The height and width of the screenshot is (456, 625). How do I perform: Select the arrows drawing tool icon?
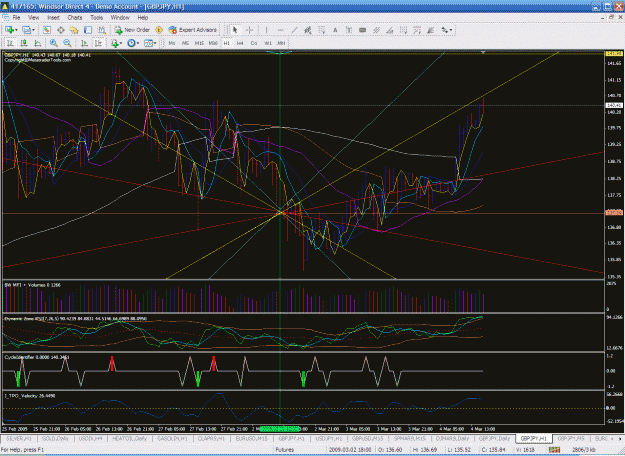[444, 30]
